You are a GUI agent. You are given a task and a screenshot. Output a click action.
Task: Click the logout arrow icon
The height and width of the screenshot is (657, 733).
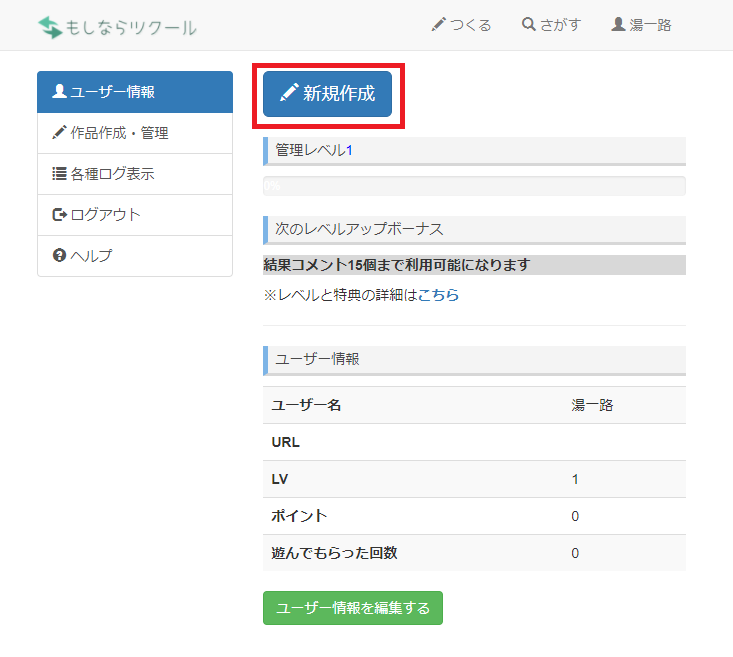[x=59, y=215]
